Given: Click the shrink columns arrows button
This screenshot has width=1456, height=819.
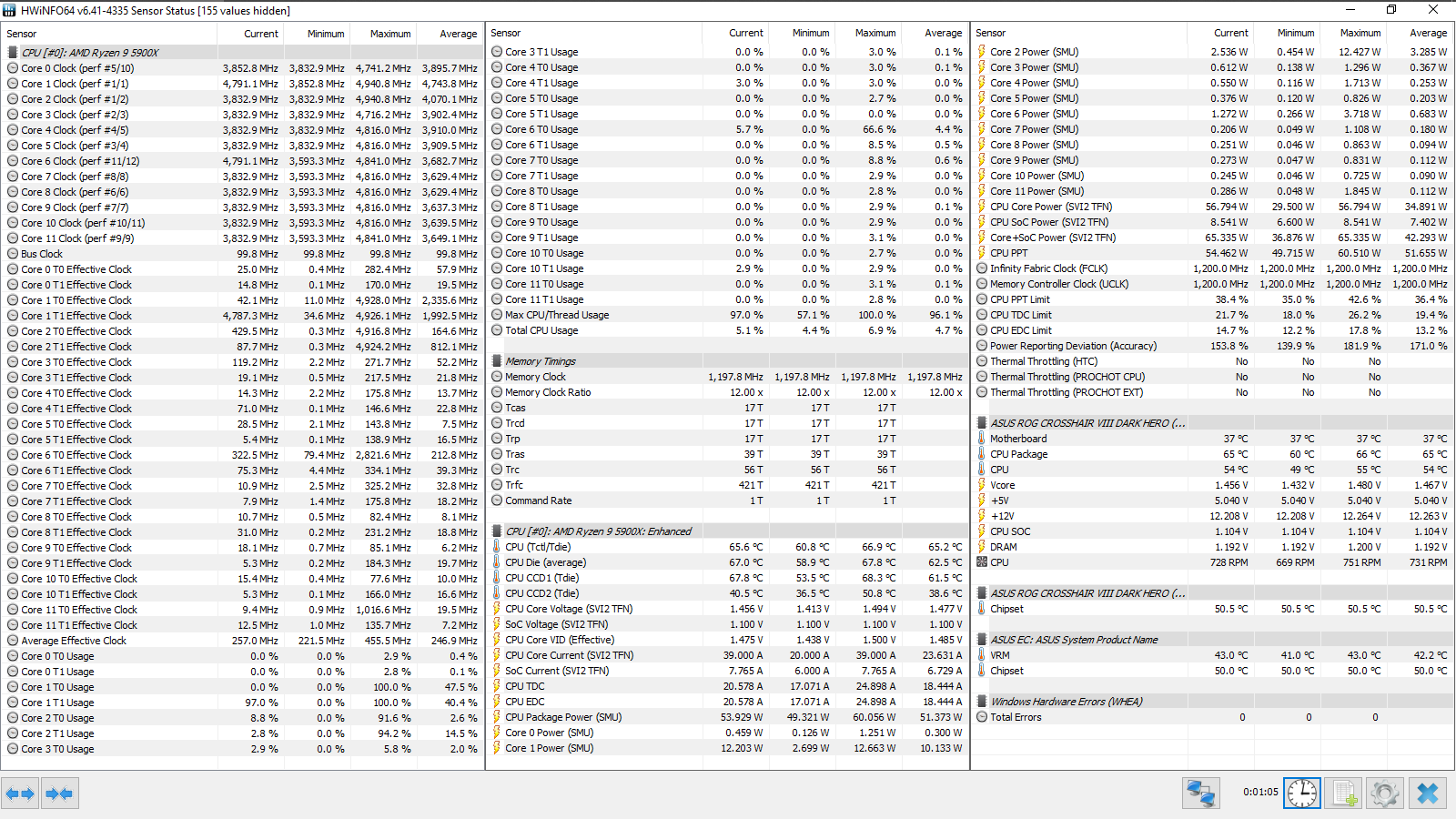Looking at the screenshot, I should coord(59,794).
